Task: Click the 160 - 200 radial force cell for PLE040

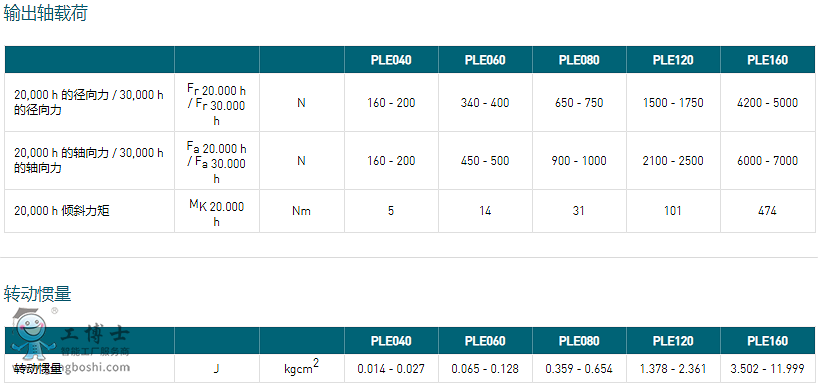Action: [391, 103]
